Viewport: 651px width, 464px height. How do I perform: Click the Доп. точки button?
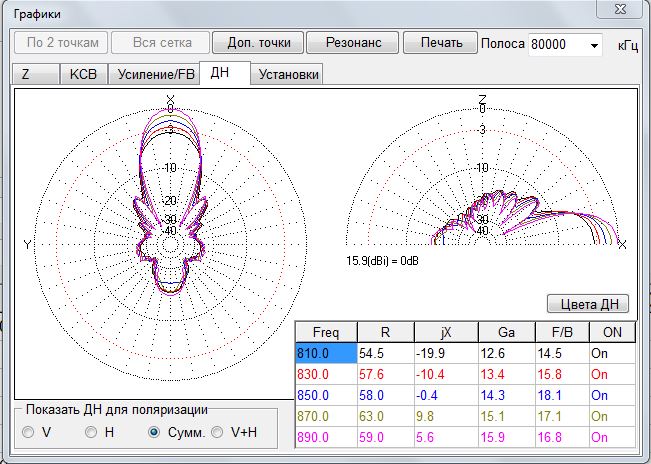(x=259, y=43)
